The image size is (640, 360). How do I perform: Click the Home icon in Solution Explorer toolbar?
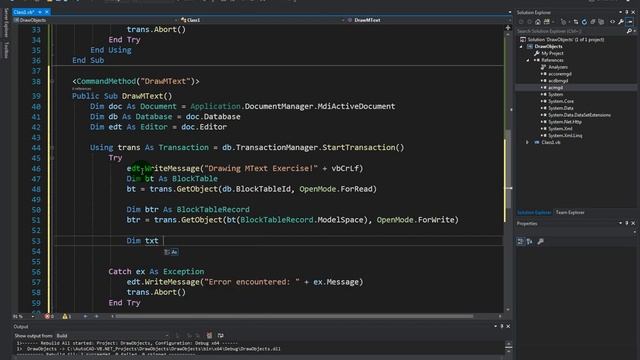tap(538, 22)
